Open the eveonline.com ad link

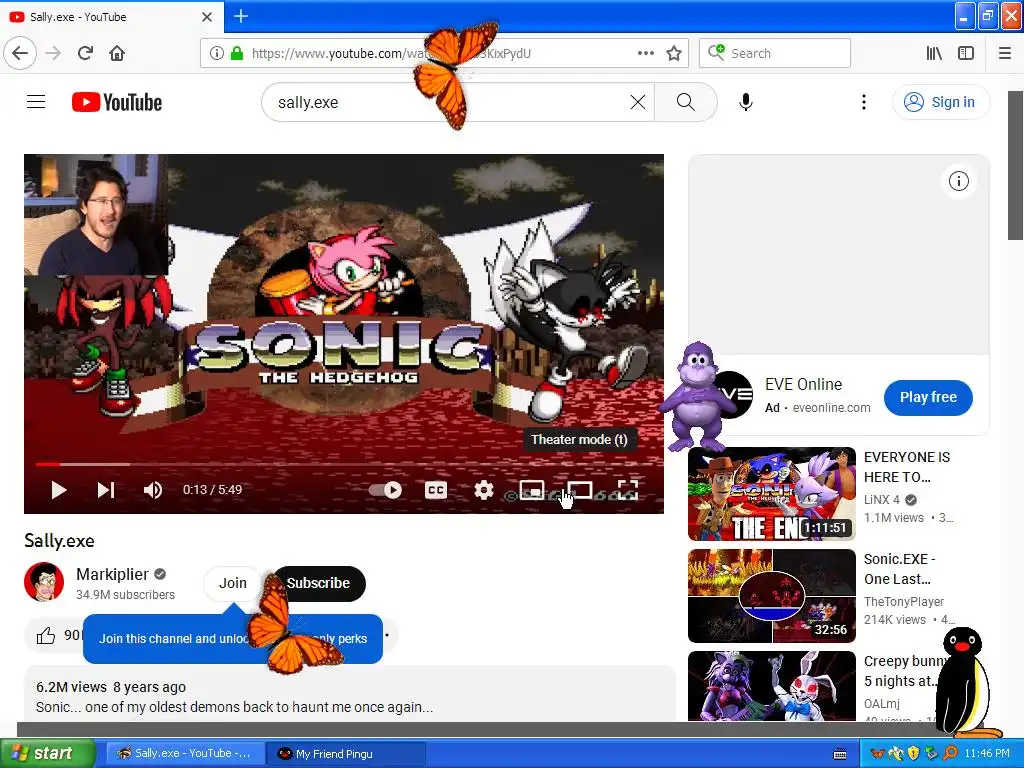[x=831, y=408]
